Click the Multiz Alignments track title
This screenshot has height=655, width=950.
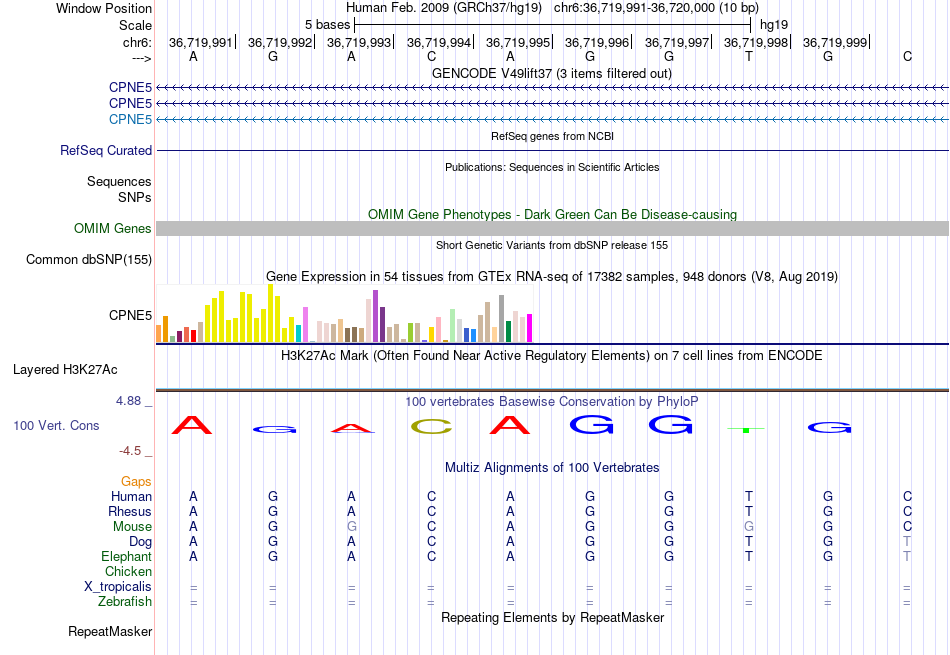click(552, 467)
